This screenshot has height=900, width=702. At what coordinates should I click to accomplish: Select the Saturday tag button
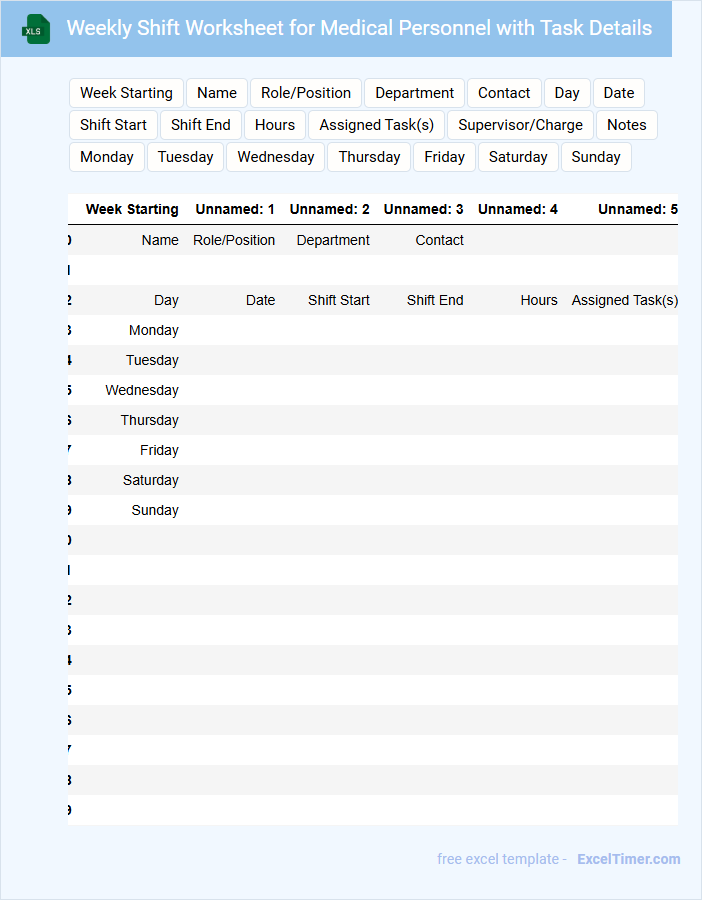[518, 157]
